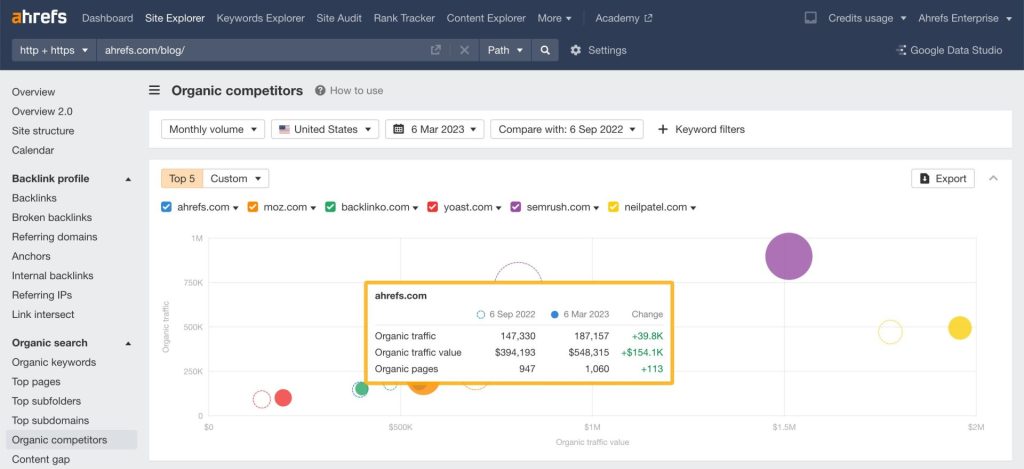Open the Monthly volume dropdown
This screenshot has width=1024, height=469.
click(x=213, y=129)
